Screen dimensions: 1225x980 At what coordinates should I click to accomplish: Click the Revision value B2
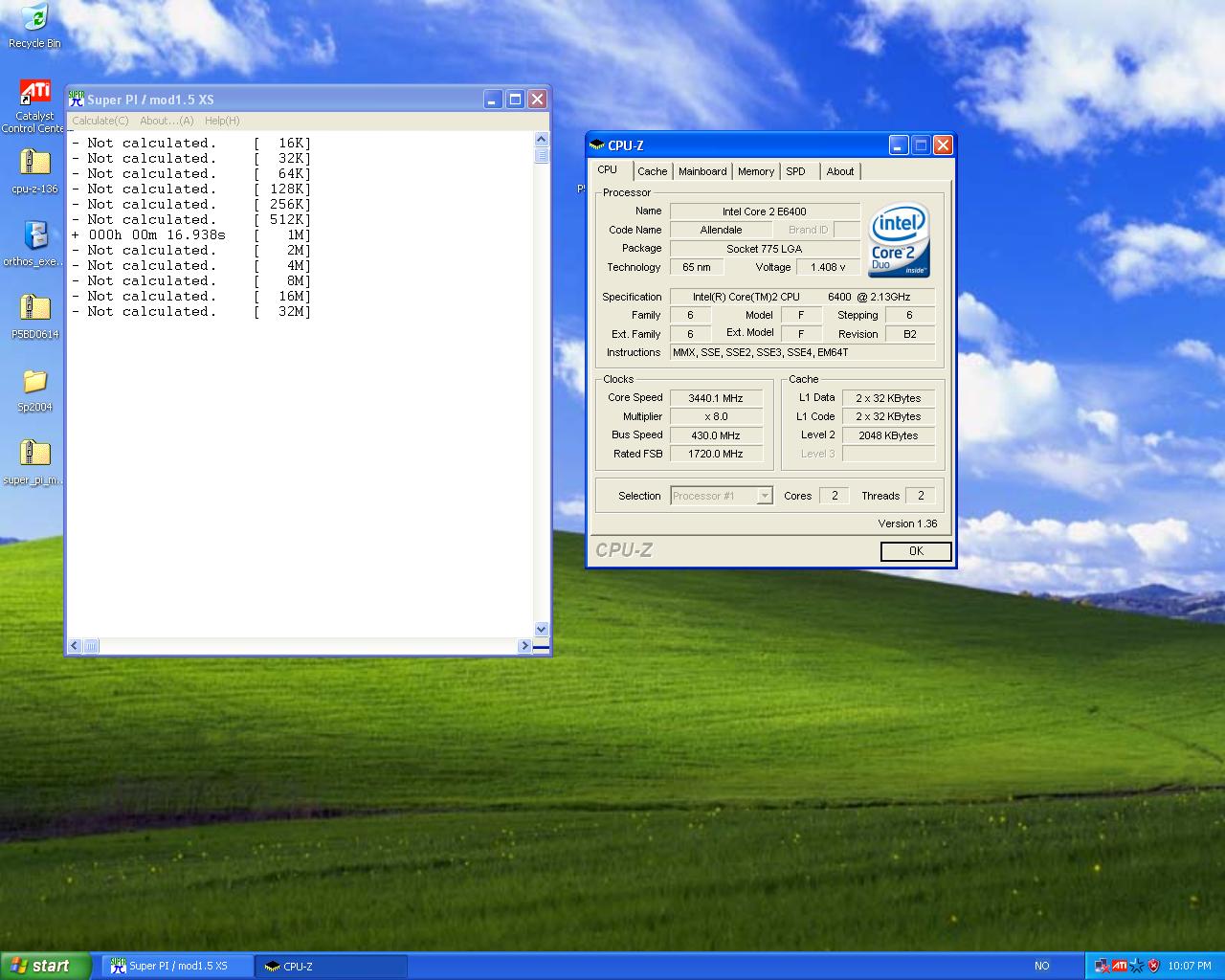[910, 334]
